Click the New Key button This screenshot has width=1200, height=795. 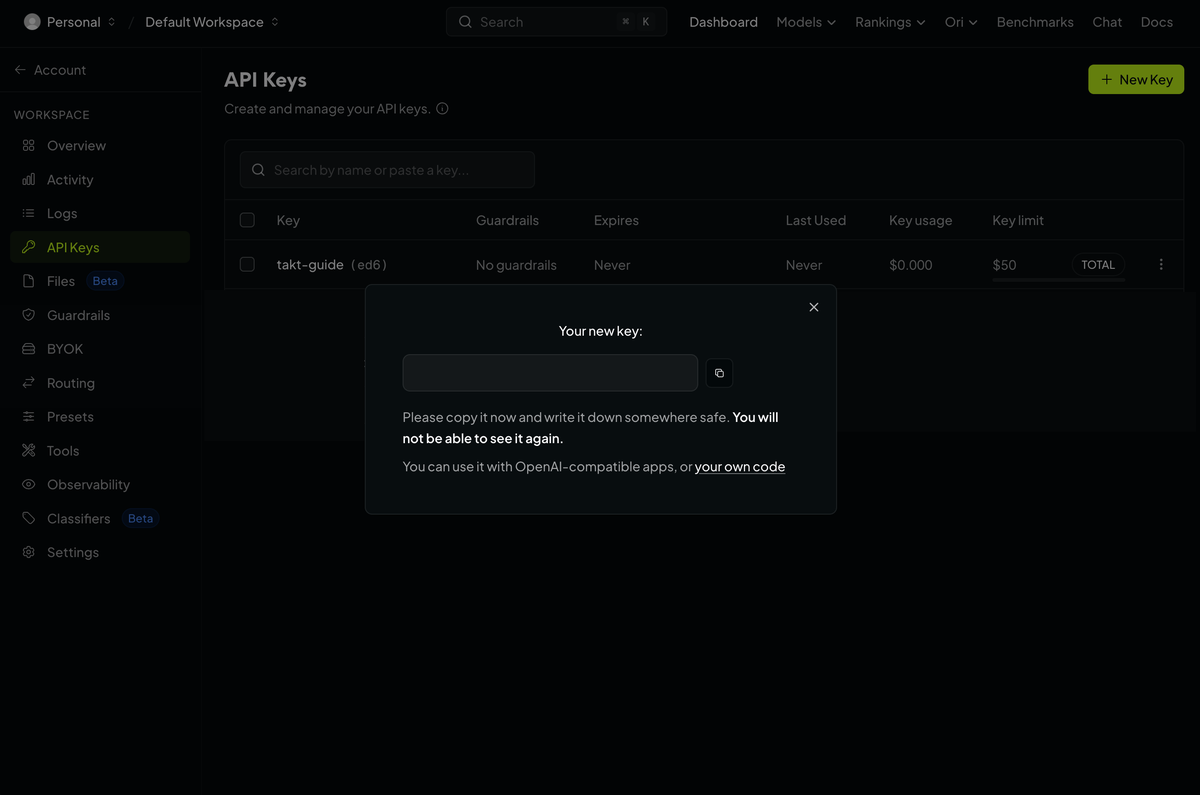(1136, 80)
